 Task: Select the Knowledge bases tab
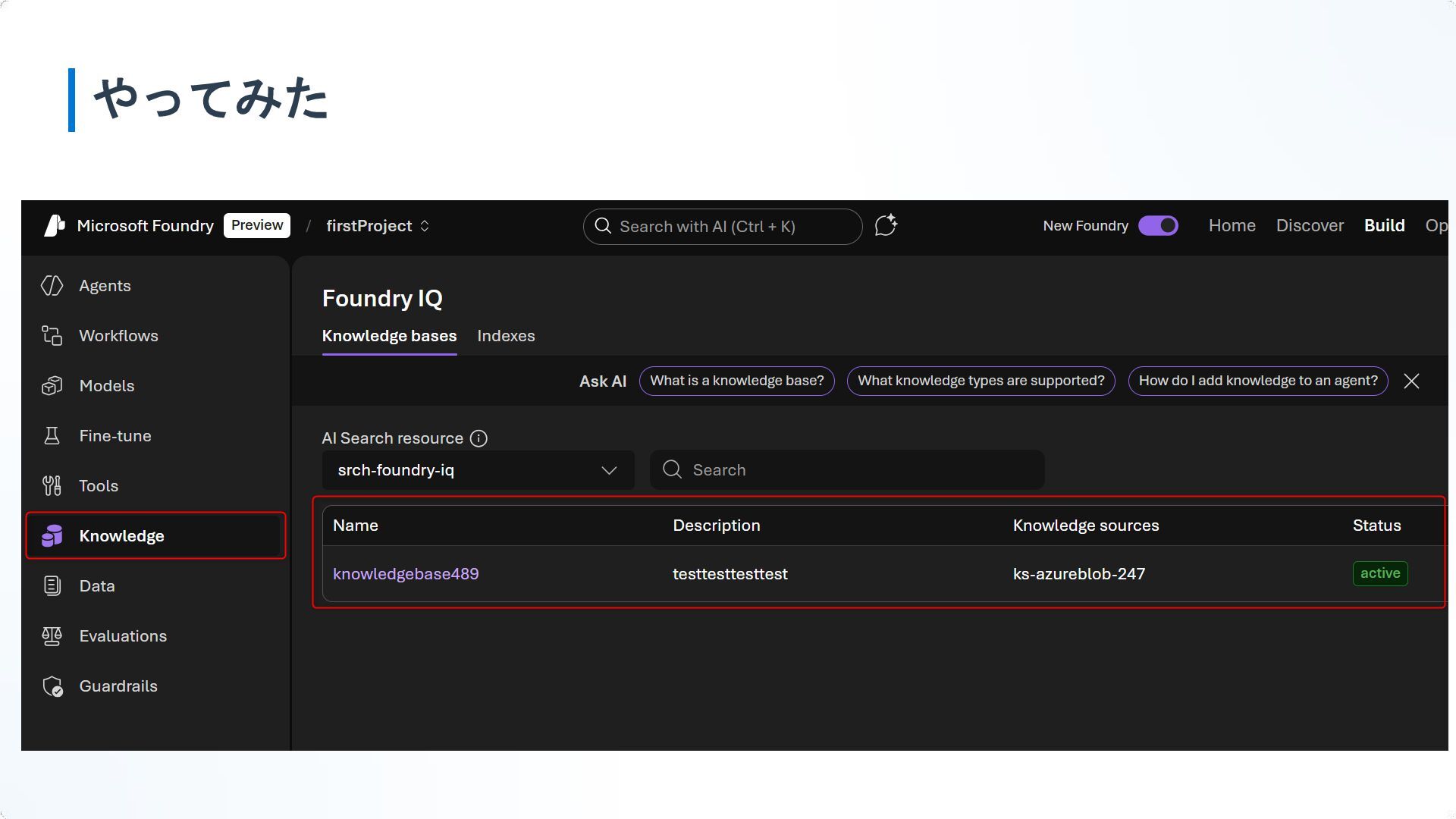pos(389,336)
